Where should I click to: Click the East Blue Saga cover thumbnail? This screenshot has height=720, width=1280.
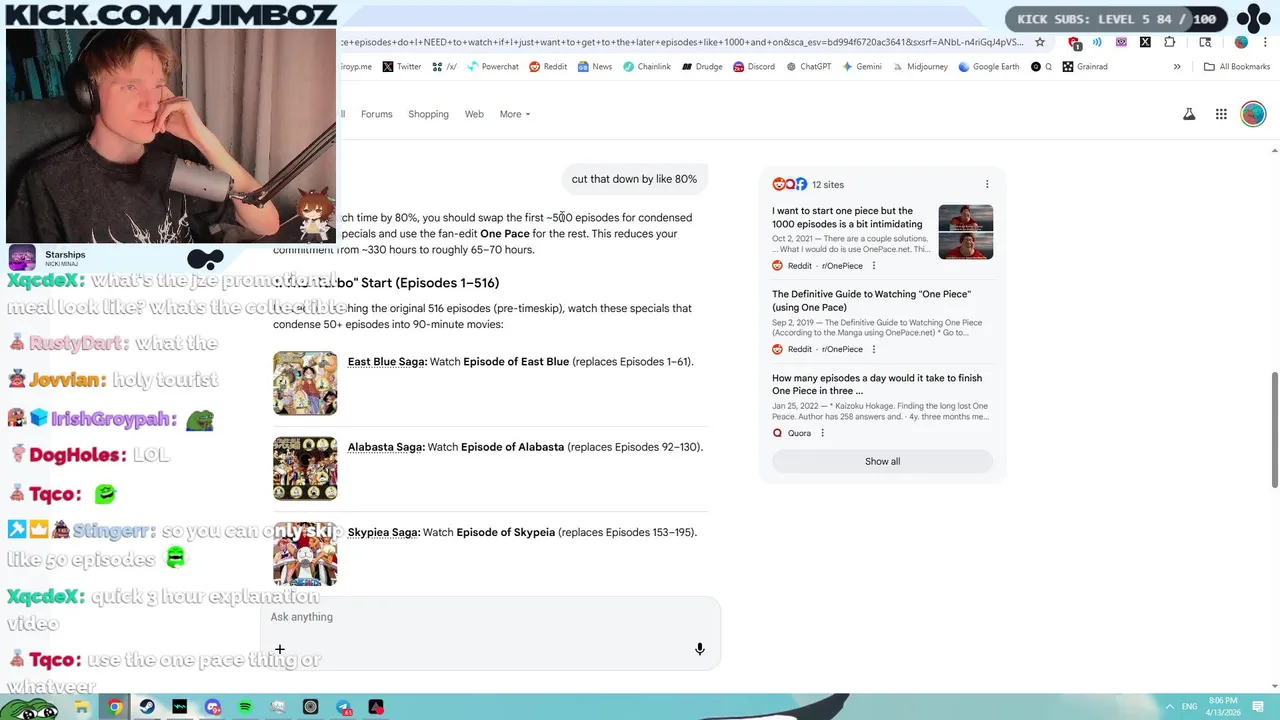[x=305, y=383]
